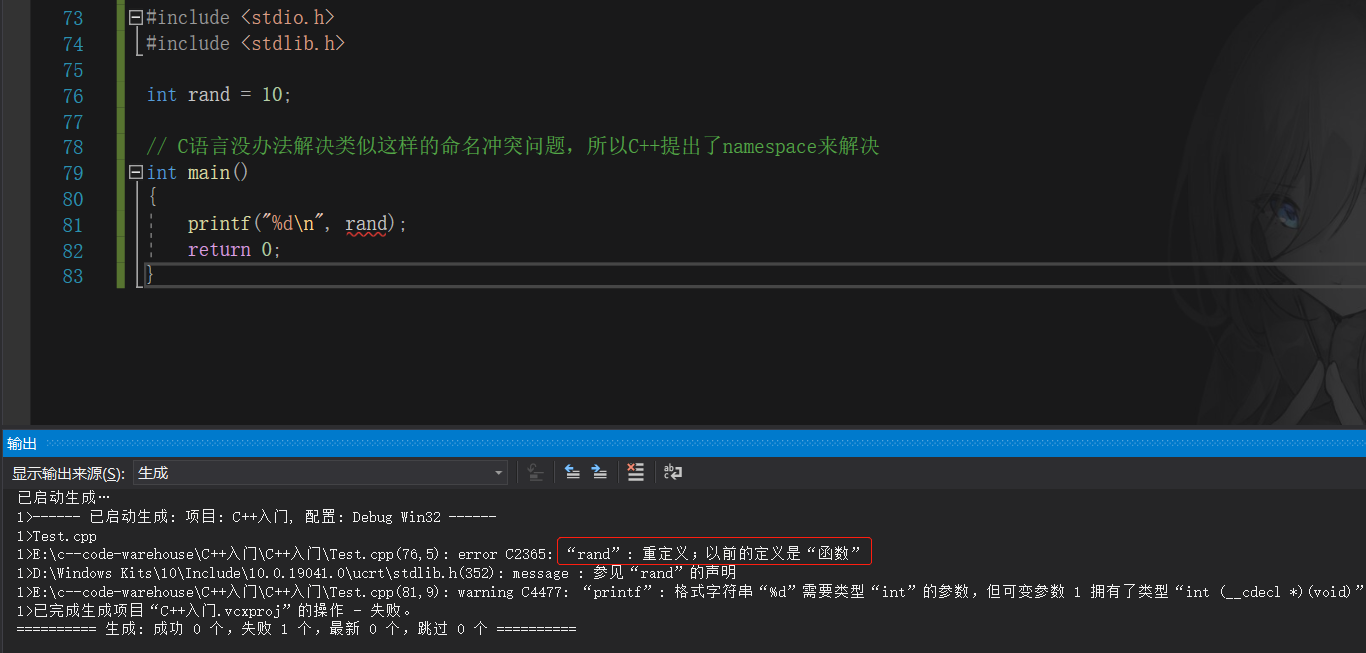Image resolution: width=1366 pixels, height=653 pixels.
Task: Click the namespace comment on line 78
Action: click(x=400, y=145)
